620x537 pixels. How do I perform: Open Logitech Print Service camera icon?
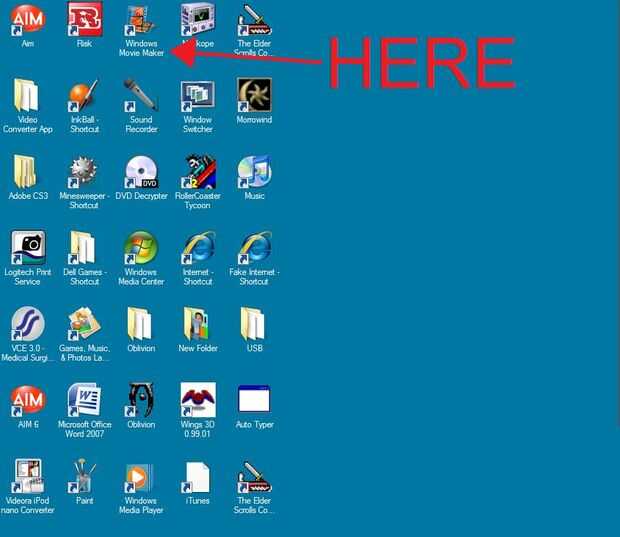(x=28, y=248)
